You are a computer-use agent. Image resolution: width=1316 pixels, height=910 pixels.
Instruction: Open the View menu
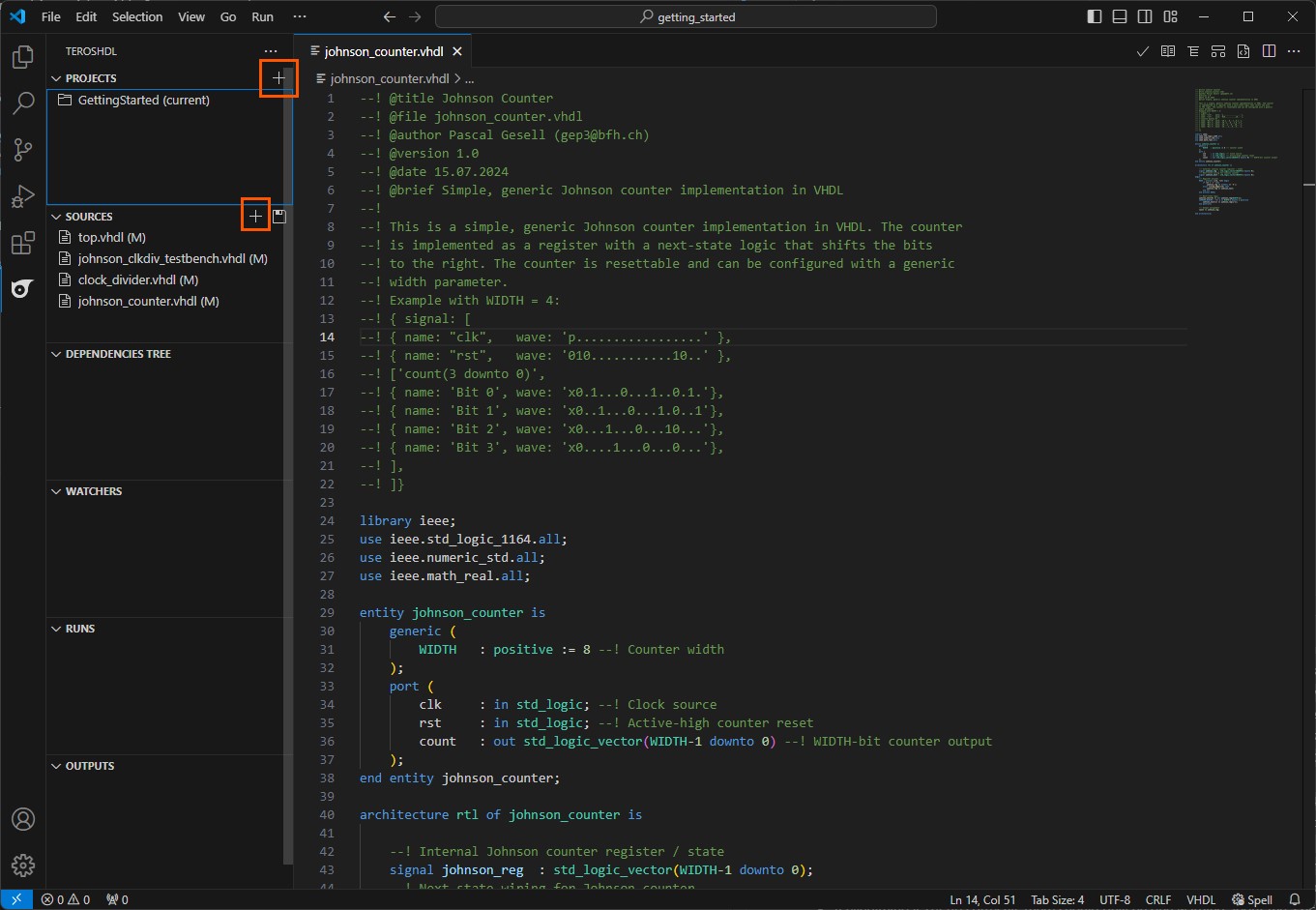point(191,16)
